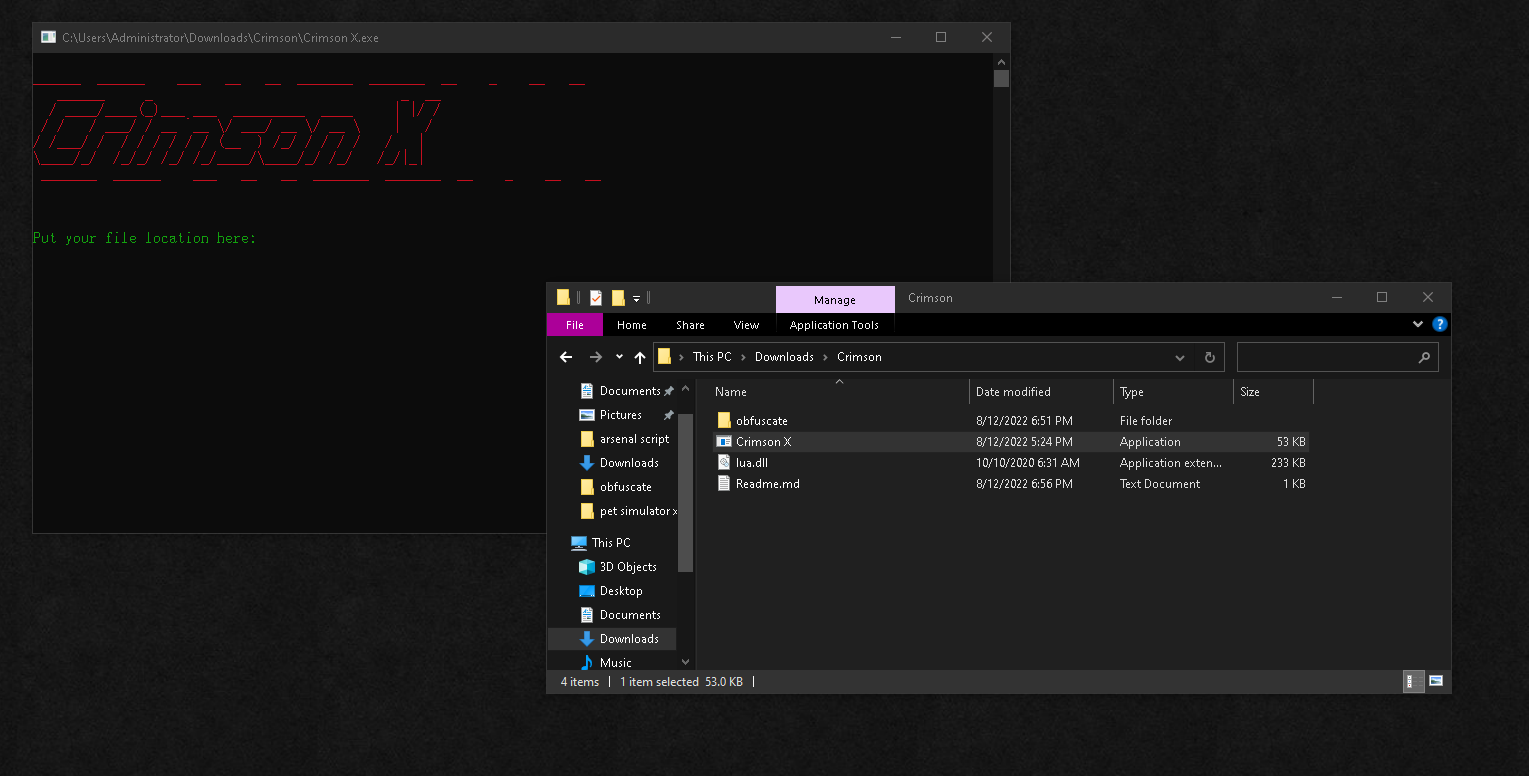The image size is (1529, 776).
Task: Sort files by the Name column header
Action: (x=730, y=391)
